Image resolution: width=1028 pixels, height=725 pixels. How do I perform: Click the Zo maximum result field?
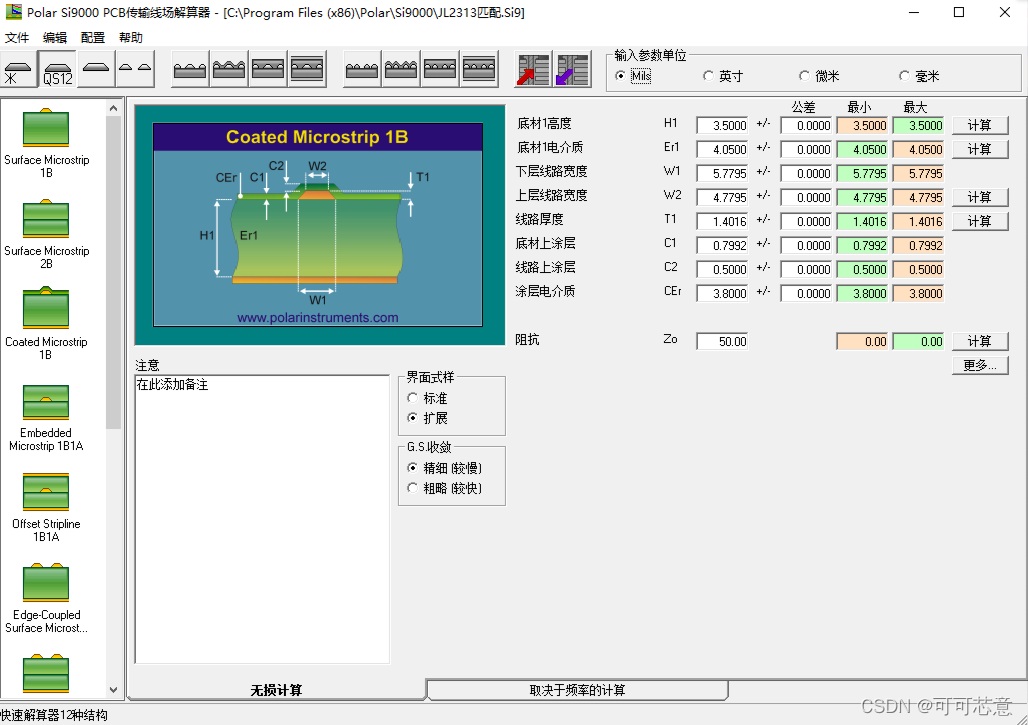[919, 342]
